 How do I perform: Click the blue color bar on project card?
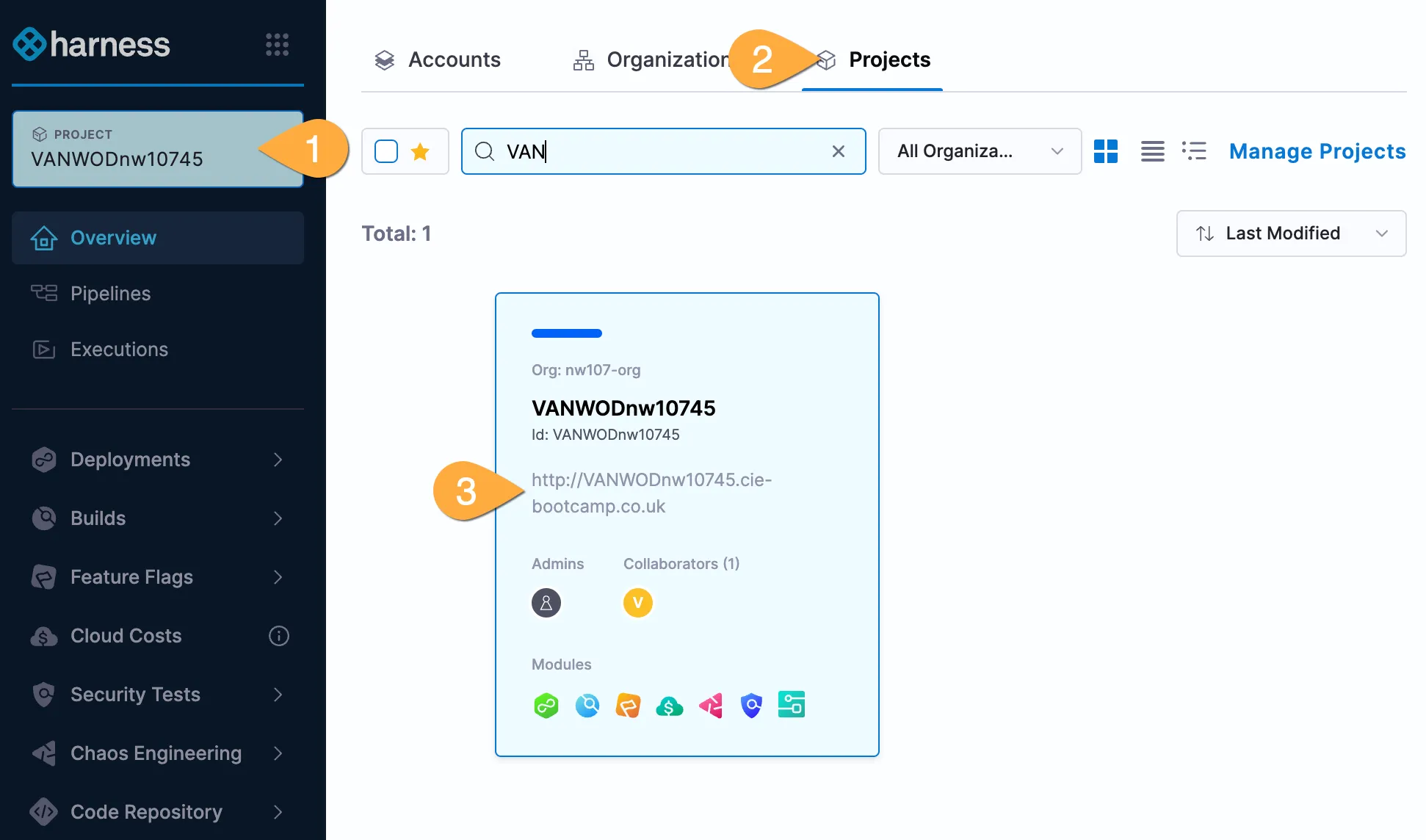(566, 333)
